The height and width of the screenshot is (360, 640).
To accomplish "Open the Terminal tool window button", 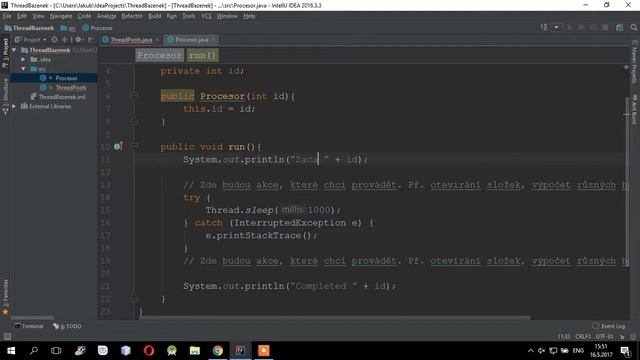I will click(29, 326).
